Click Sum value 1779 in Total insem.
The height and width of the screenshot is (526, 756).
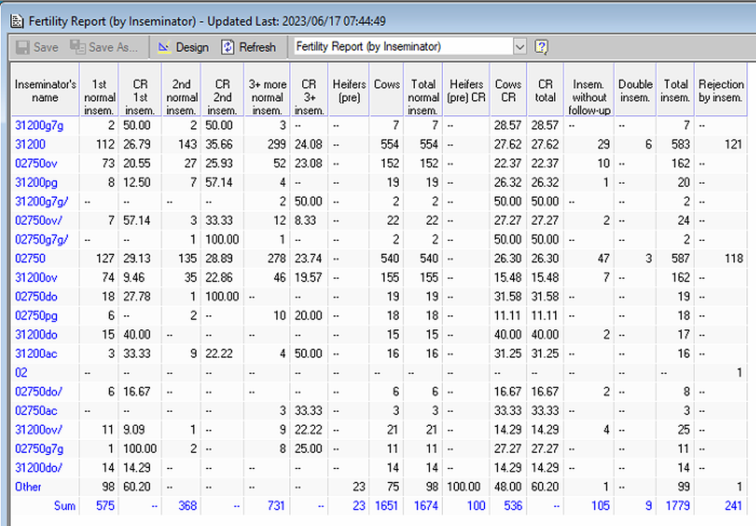(677, 506)
